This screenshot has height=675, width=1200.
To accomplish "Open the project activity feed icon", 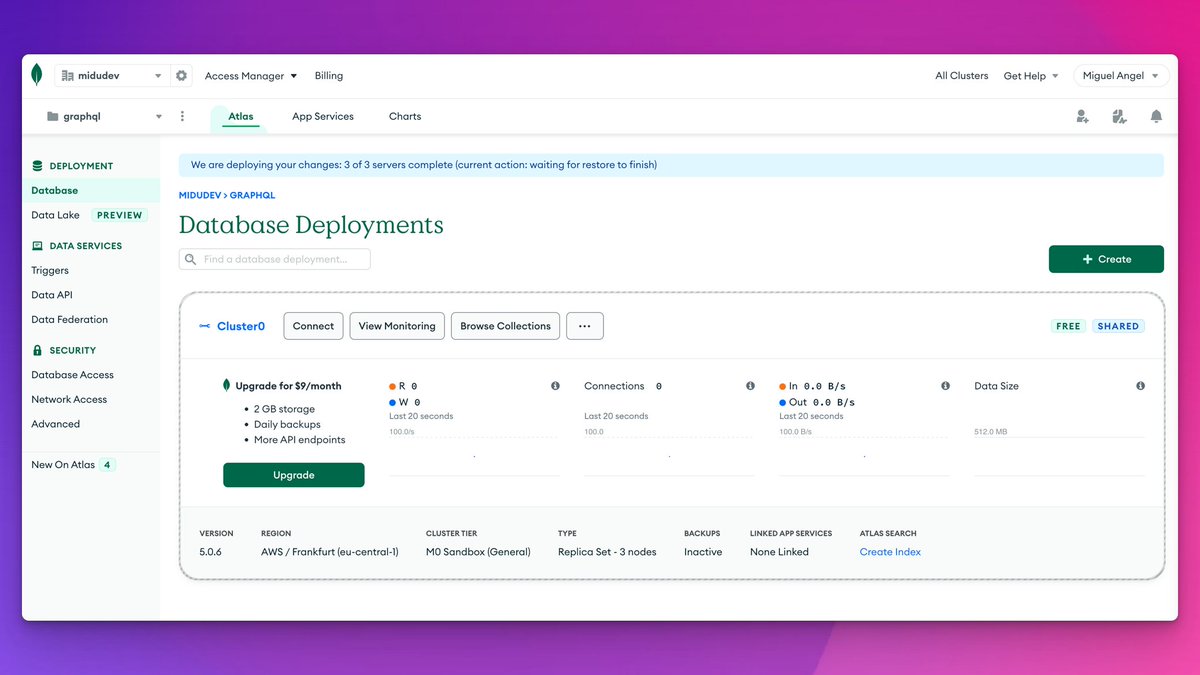I will click(1119, 116).
